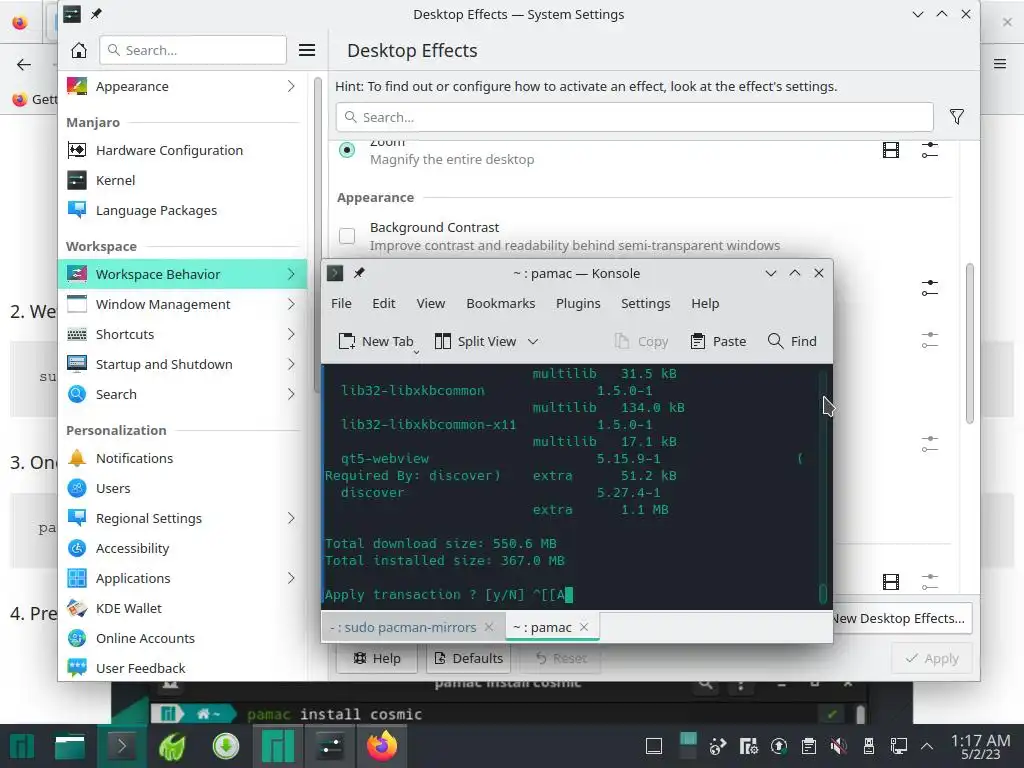Click the Konsole pin icon in the titlebar
Image resolution: width=1024 pixels, height=768 pixels.
click(x=359, y=273)
